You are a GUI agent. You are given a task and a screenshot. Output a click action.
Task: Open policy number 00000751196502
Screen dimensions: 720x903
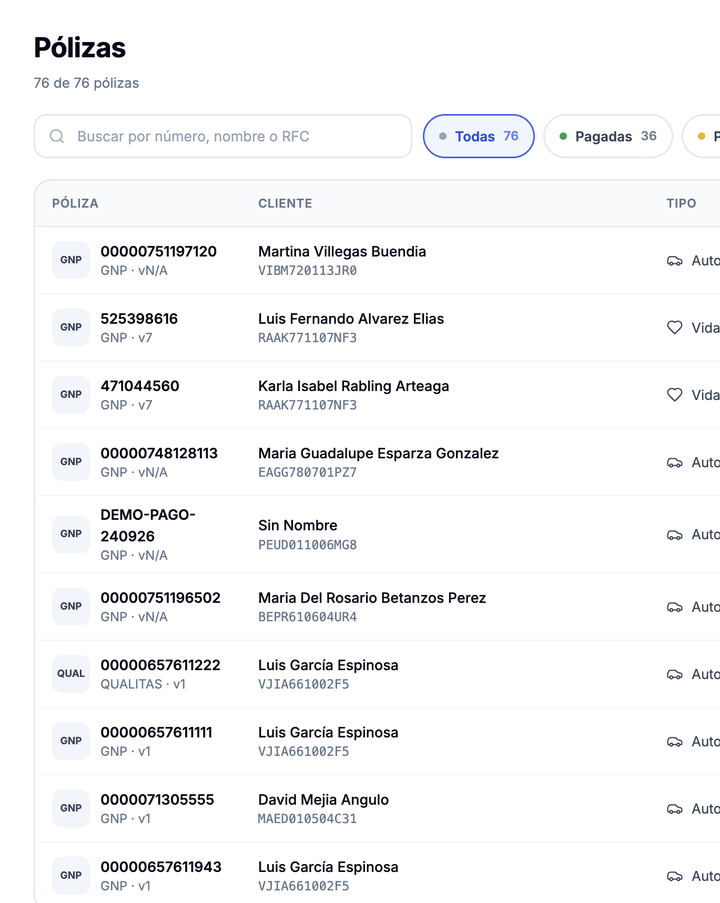(x=160, y=598)
